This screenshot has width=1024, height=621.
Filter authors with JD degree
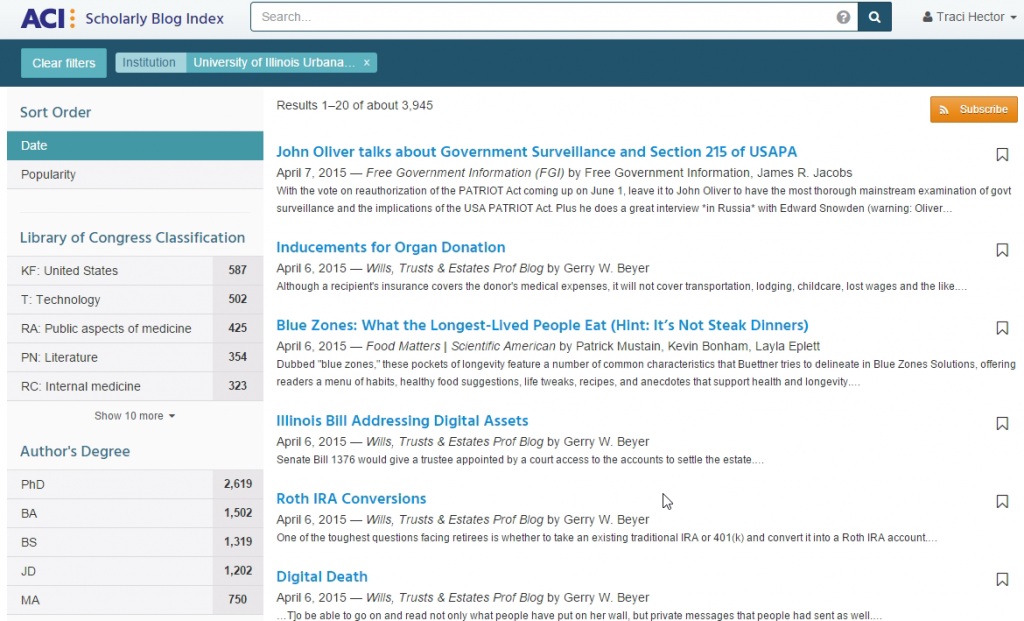point(135,571)
